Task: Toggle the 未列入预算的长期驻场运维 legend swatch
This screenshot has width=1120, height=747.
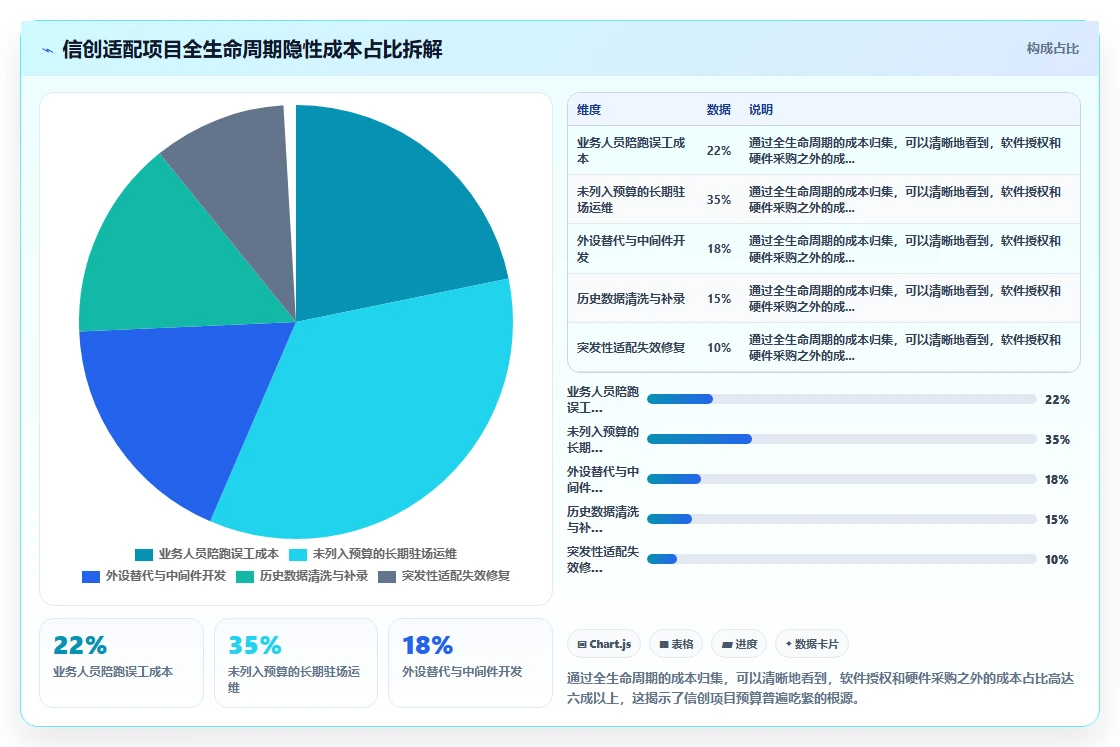Action: coord(298,554)
